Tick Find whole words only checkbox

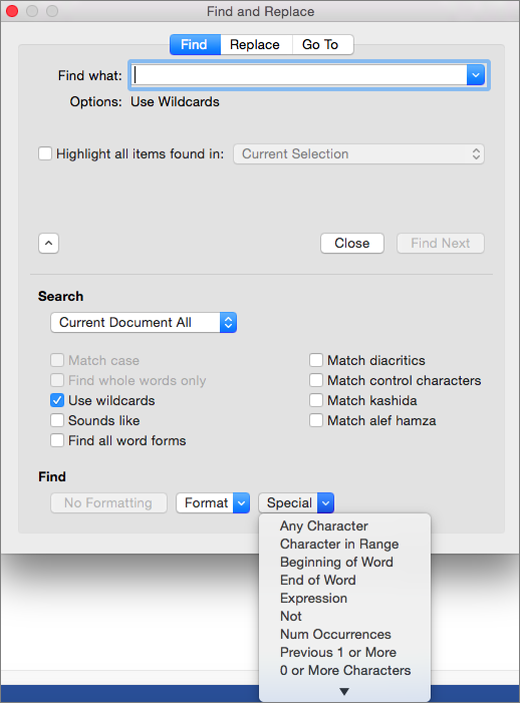point(57,380)
